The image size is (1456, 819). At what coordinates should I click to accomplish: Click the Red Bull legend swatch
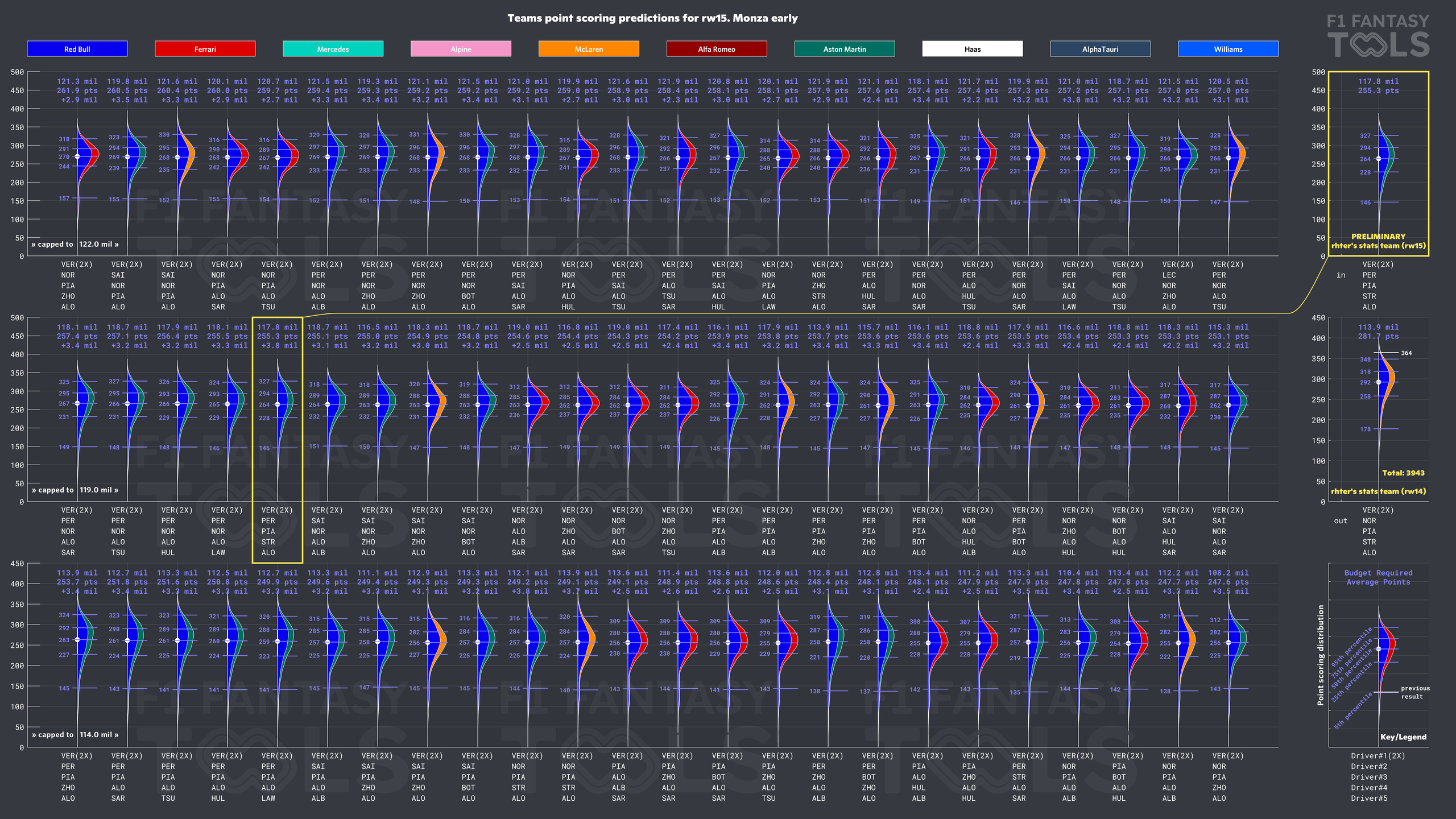coord(77,49)
